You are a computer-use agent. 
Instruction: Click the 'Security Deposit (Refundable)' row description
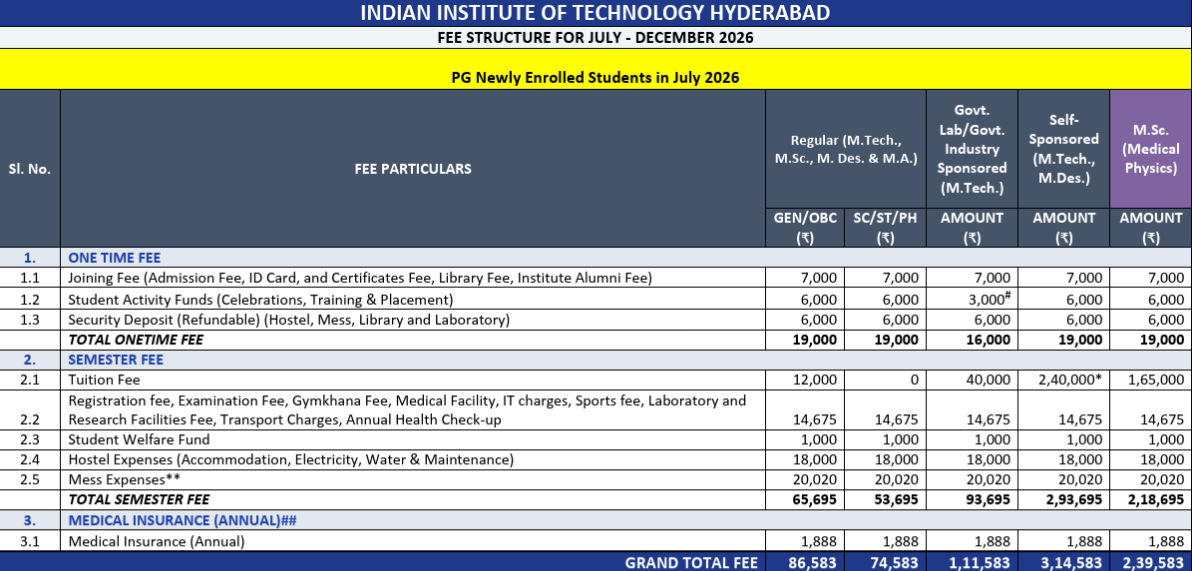tap(289, 320)
